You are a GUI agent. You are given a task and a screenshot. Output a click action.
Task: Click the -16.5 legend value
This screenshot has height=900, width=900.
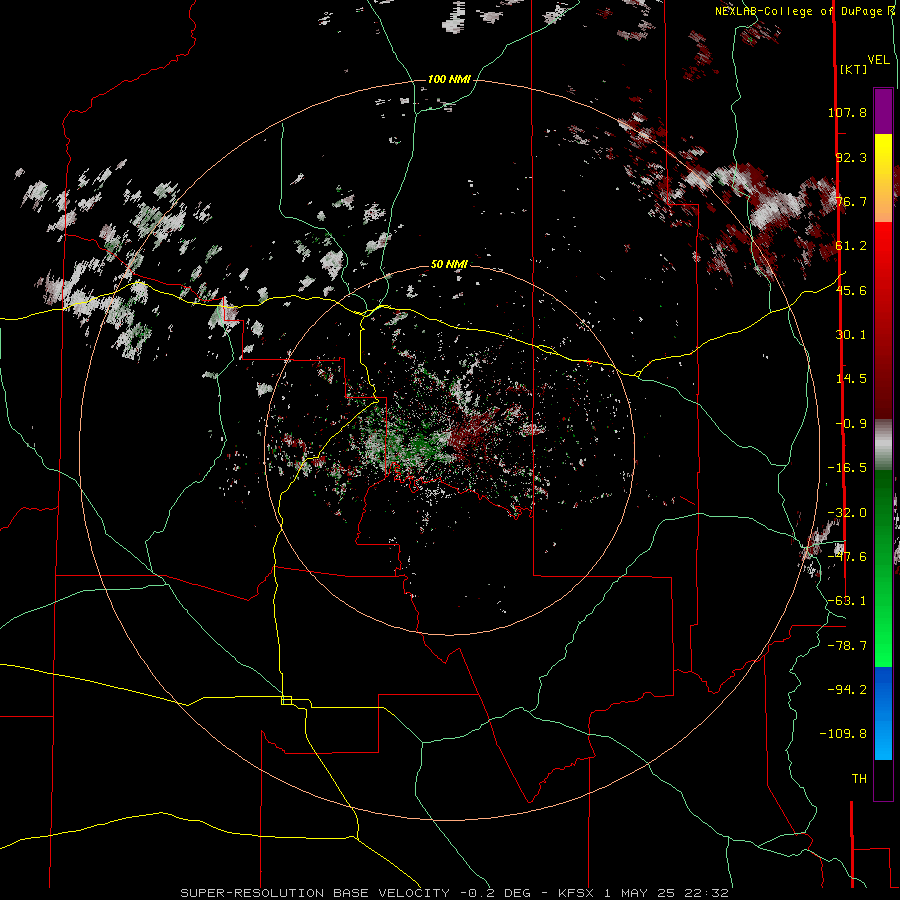847,468
